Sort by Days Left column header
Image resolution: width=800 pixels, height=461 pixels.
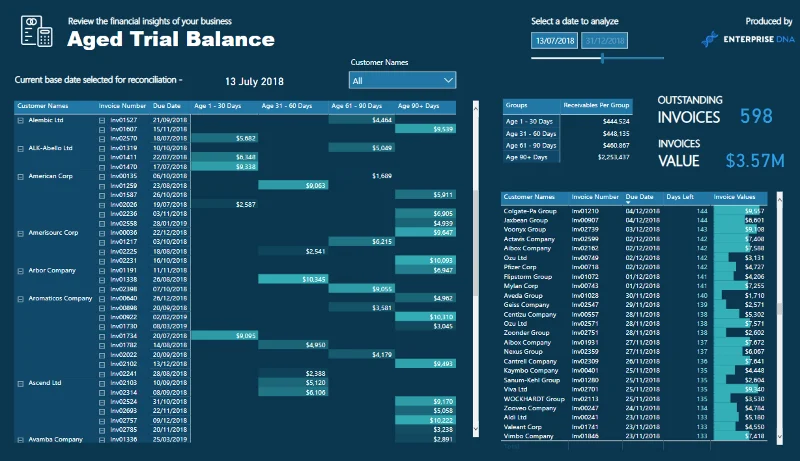coord(680,197)
